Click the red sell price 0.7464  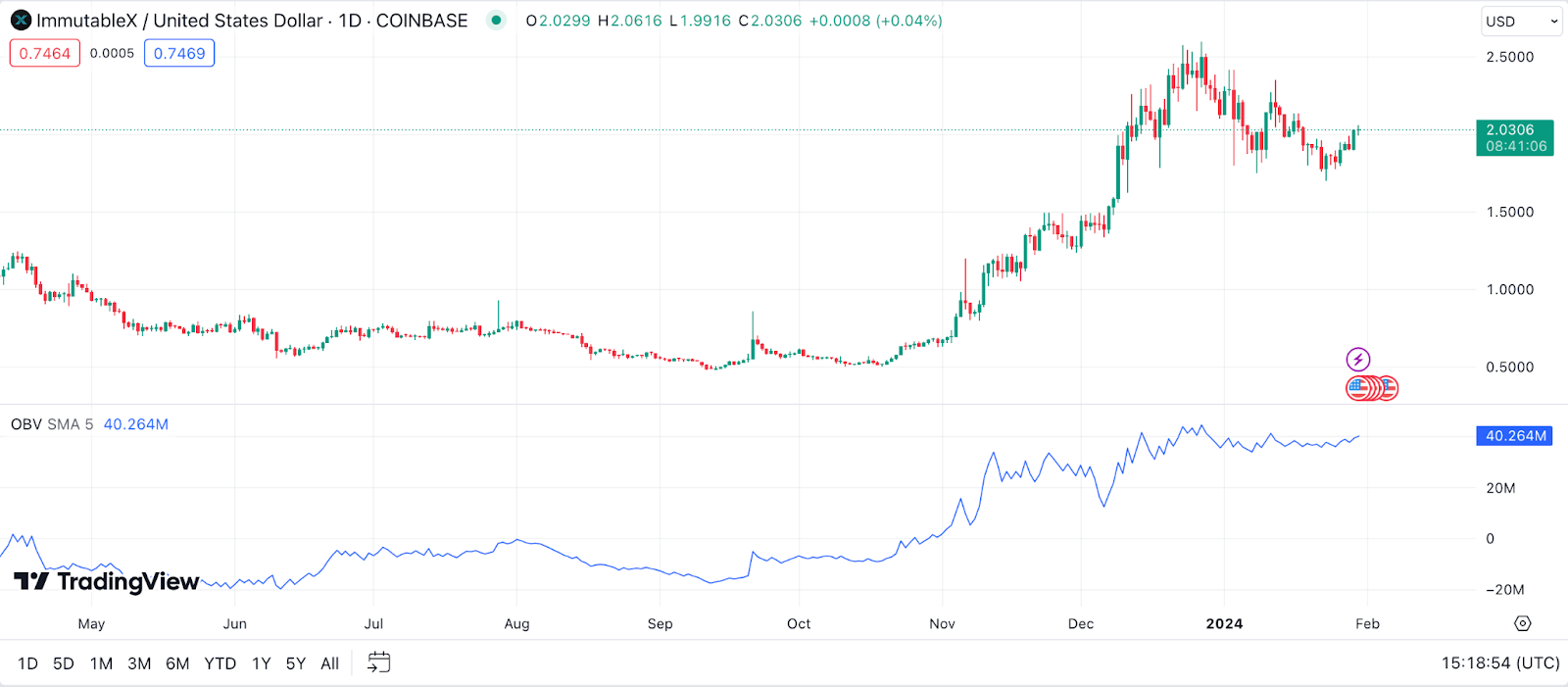(45, 53)
